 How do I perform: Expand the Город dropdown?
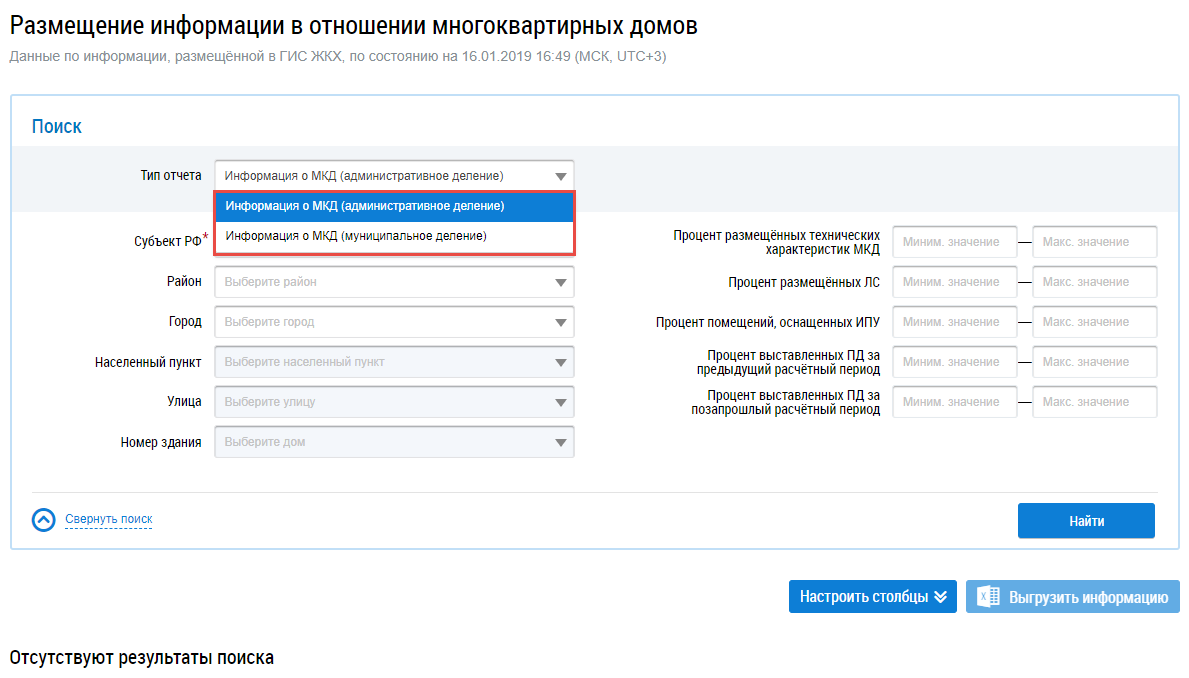click(x=561, y=322)
